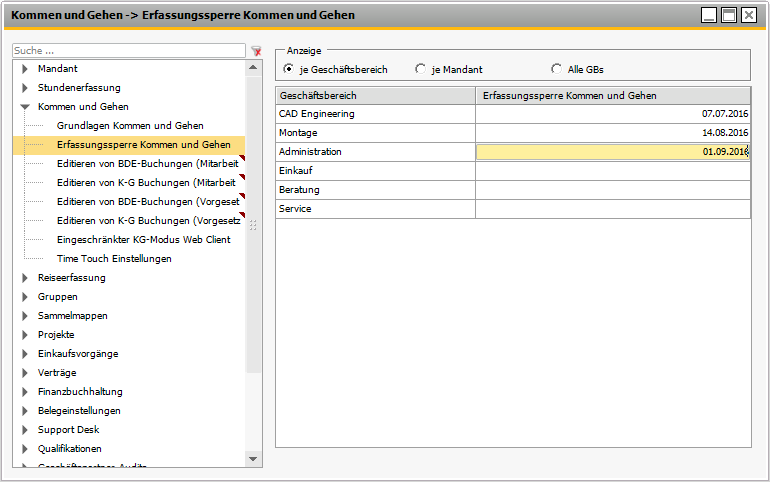Click the scroll down arrow in tree
This screenshot has width=770, height=482.
pyautogui.click(x=253, y=458)
